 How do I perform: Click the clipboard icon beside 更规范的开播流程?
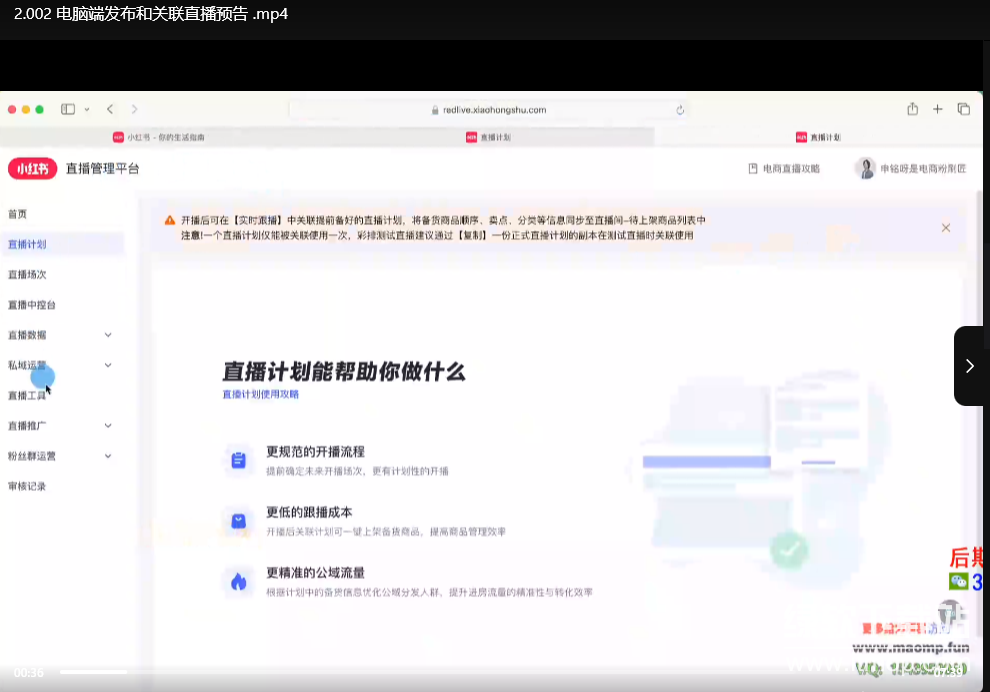(238, 460)
